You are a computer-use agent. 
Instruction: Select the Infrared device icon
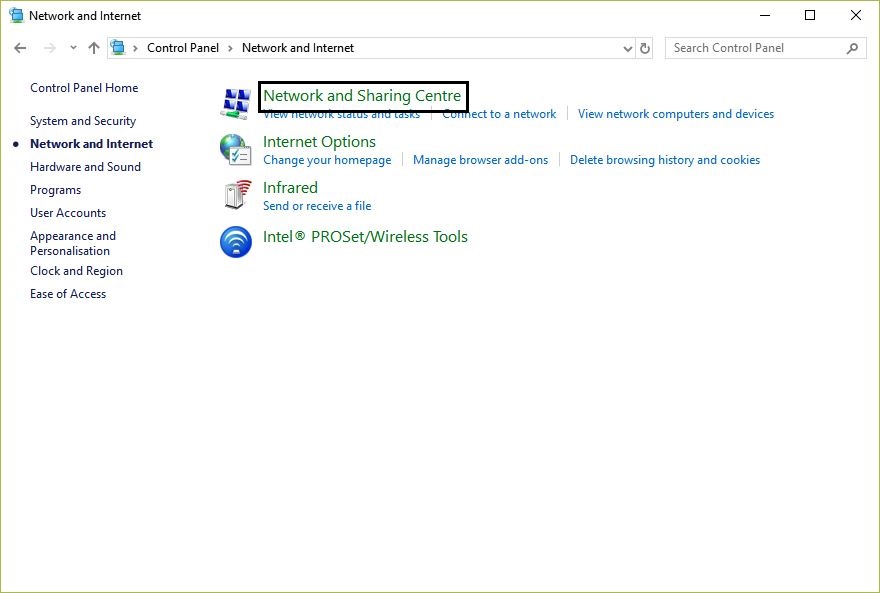(235, 194)
